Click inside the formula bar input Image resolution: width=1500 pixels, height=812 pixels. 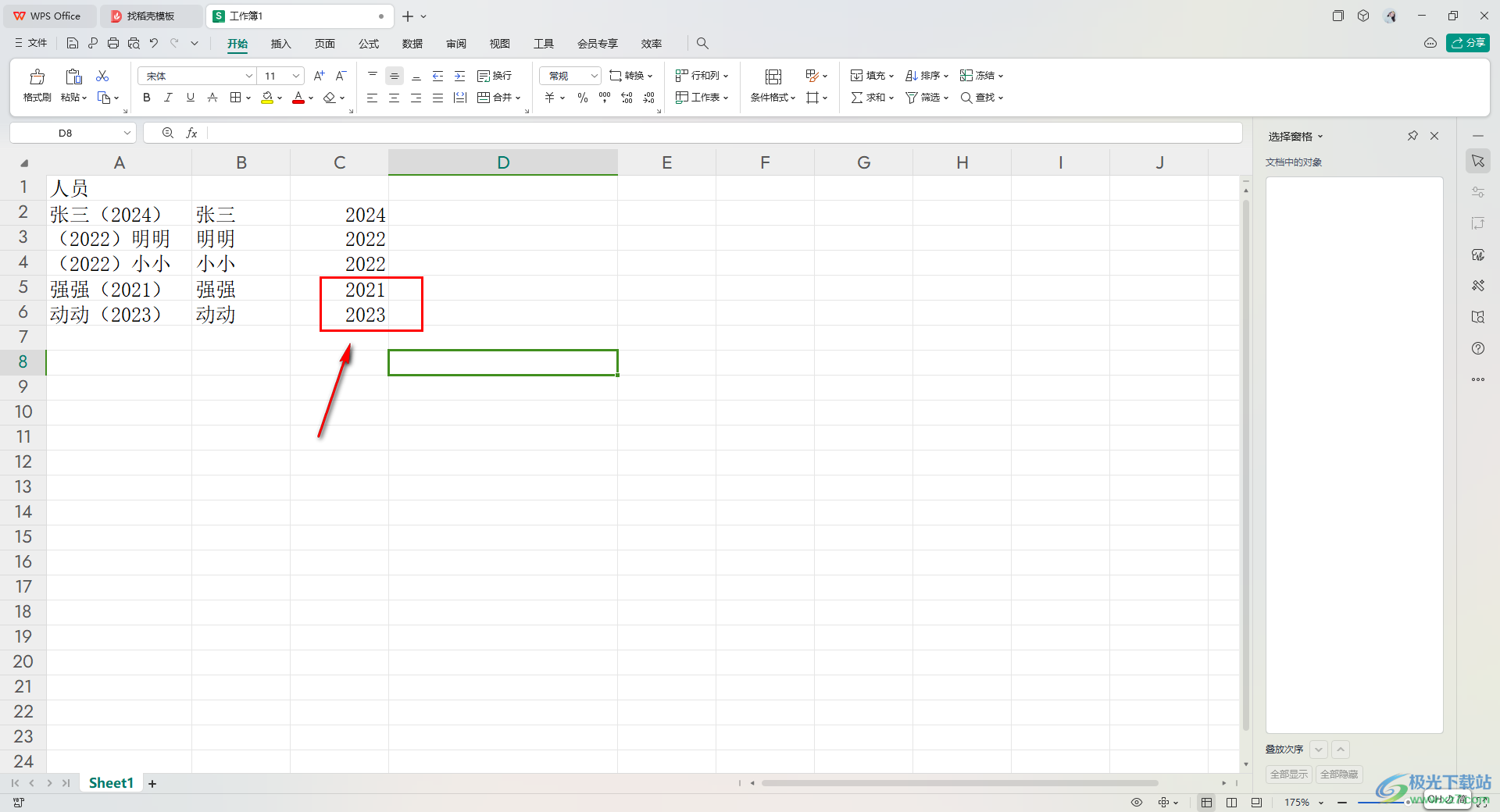723,134
